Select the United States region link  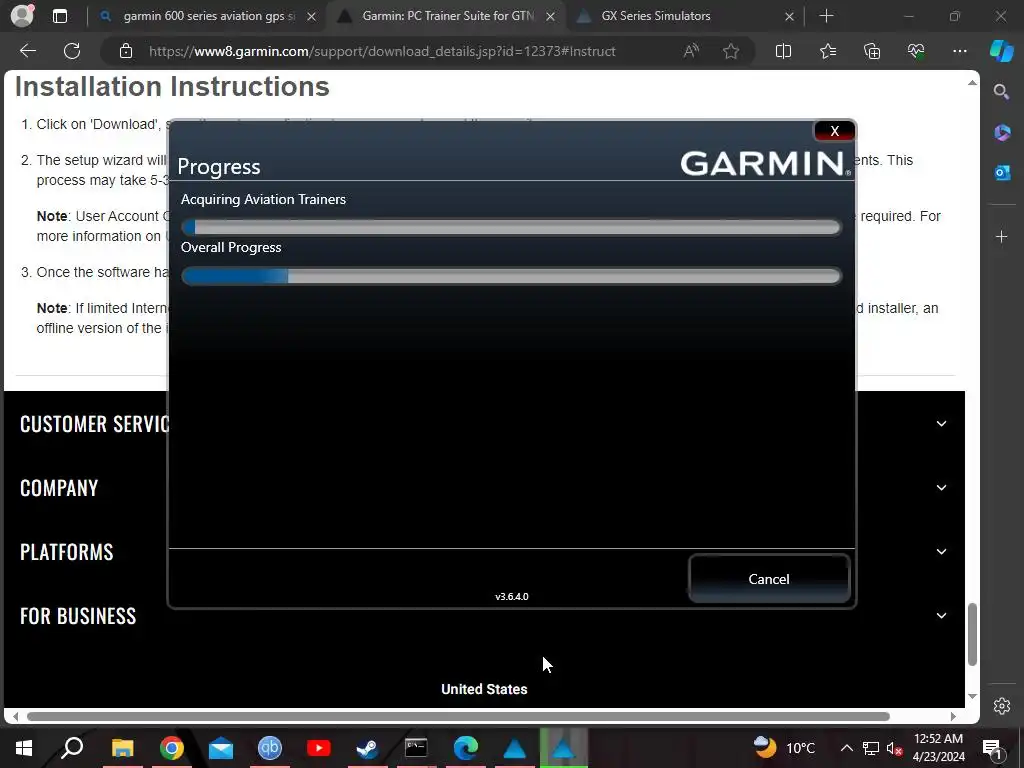[484, 689]
